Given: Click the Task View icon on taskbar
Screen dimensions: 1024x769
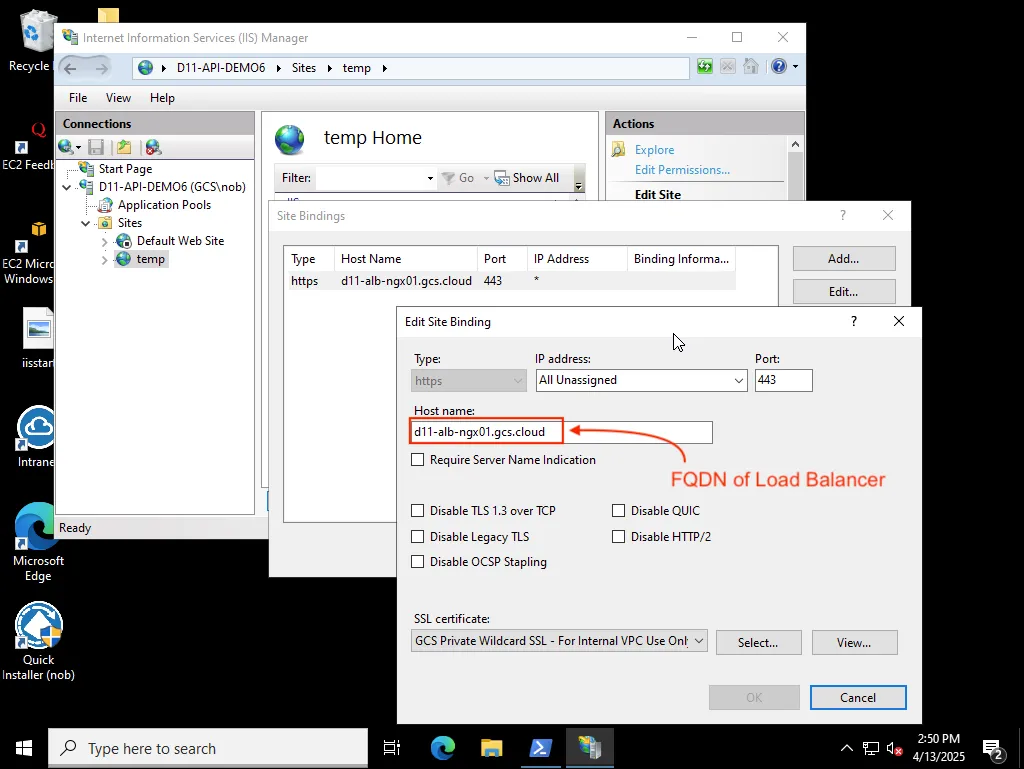Looking at the screenshot, I should [x=392, y=748].
